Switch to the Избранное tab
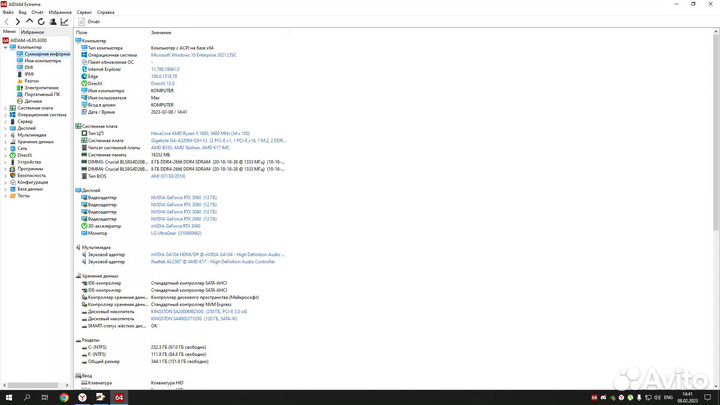Screen dimensions: 720x405 pyautogui.click(x=32, y=32)
